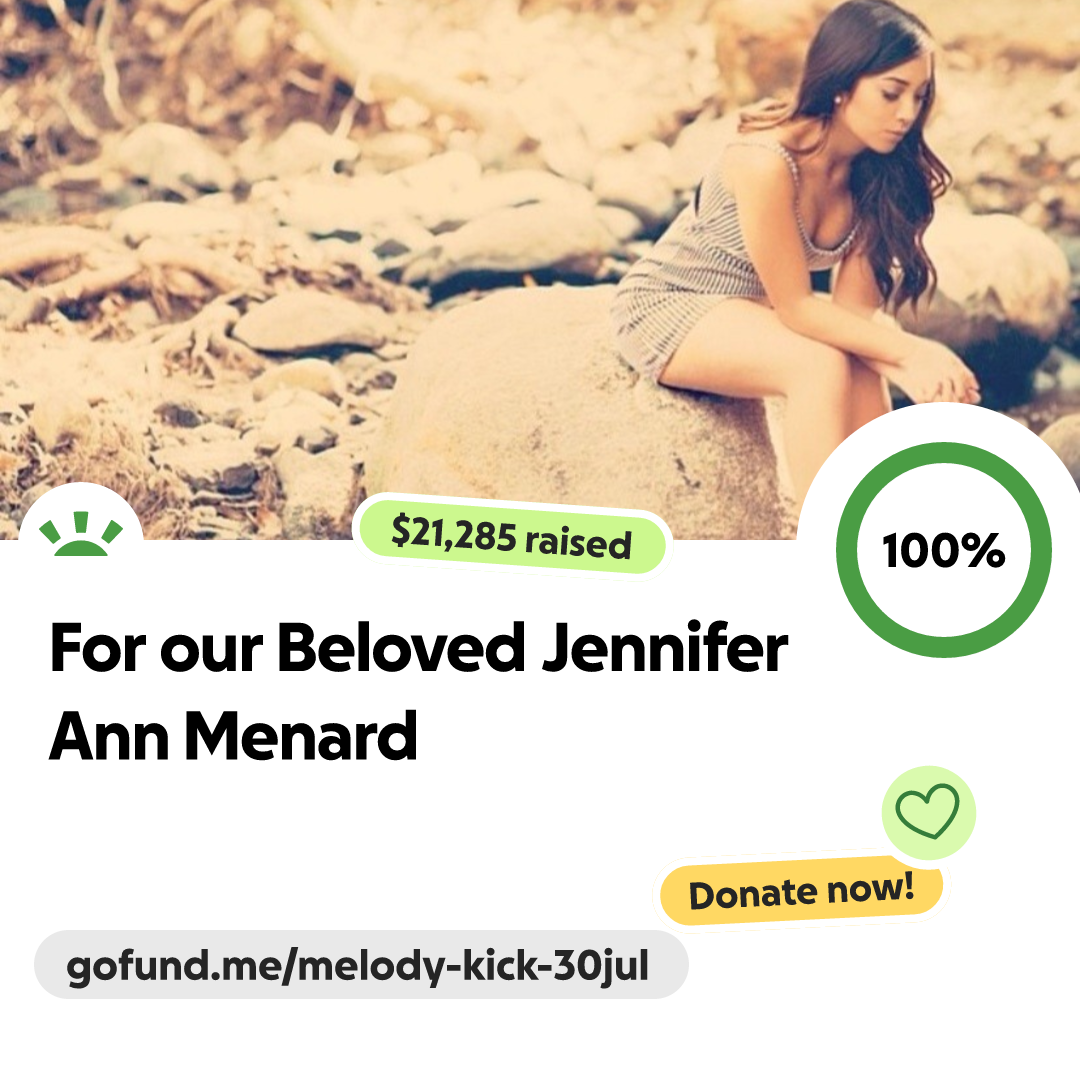Click the "For our Beloved Jennifer" title line
The image size is (1080, 1080).
click(x=419, y=647)
